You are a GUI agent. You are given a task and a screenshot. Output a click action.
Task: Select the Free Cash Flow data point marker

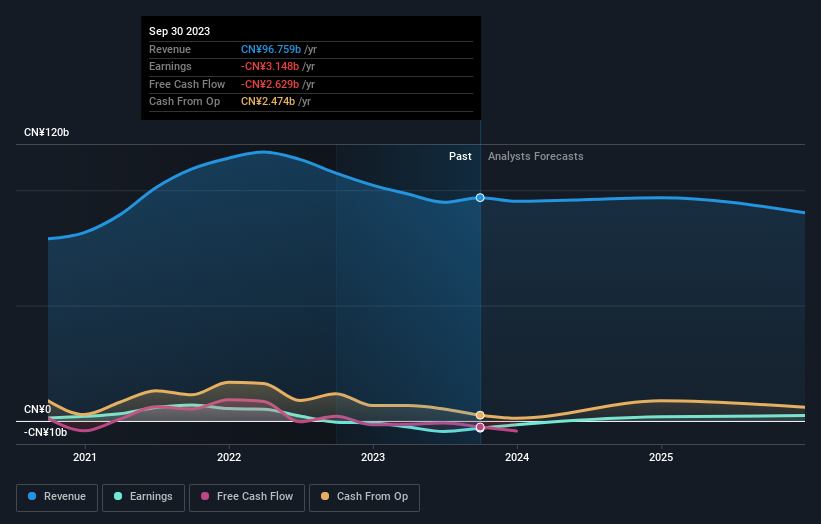[480, 428]
